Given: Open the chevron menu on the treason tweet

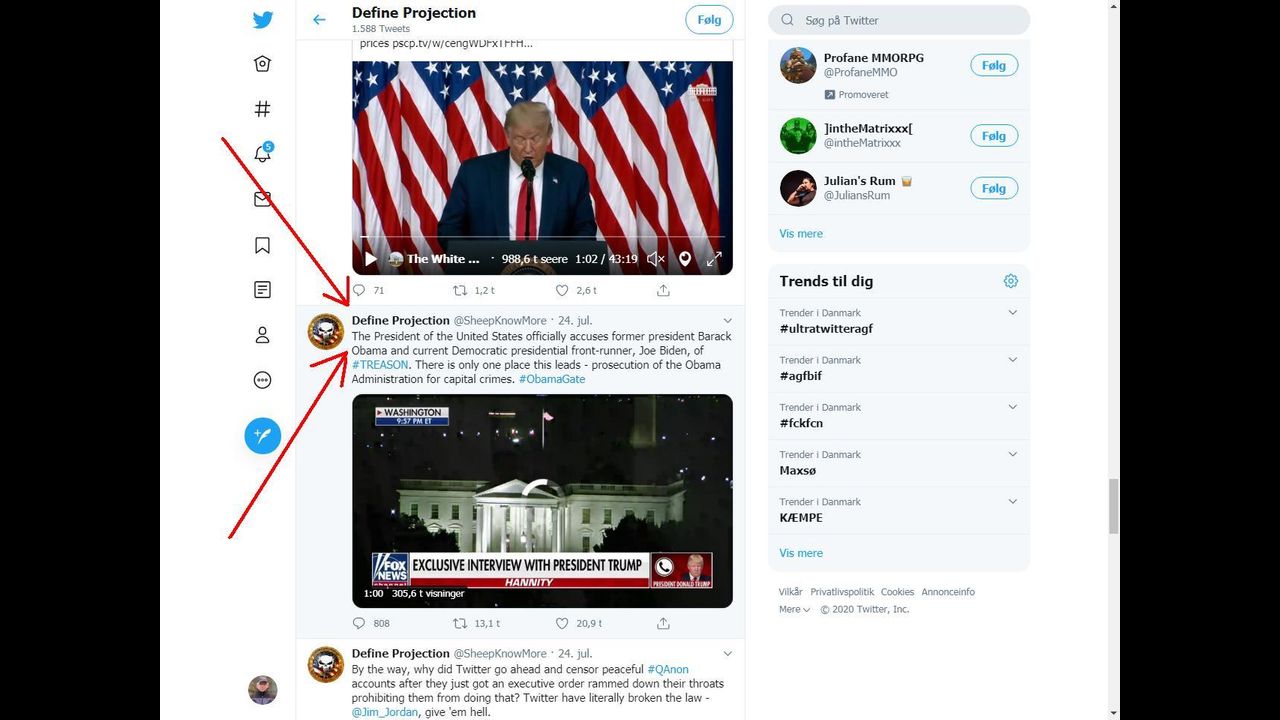Looking at the screenshot, I should [727, 321].
